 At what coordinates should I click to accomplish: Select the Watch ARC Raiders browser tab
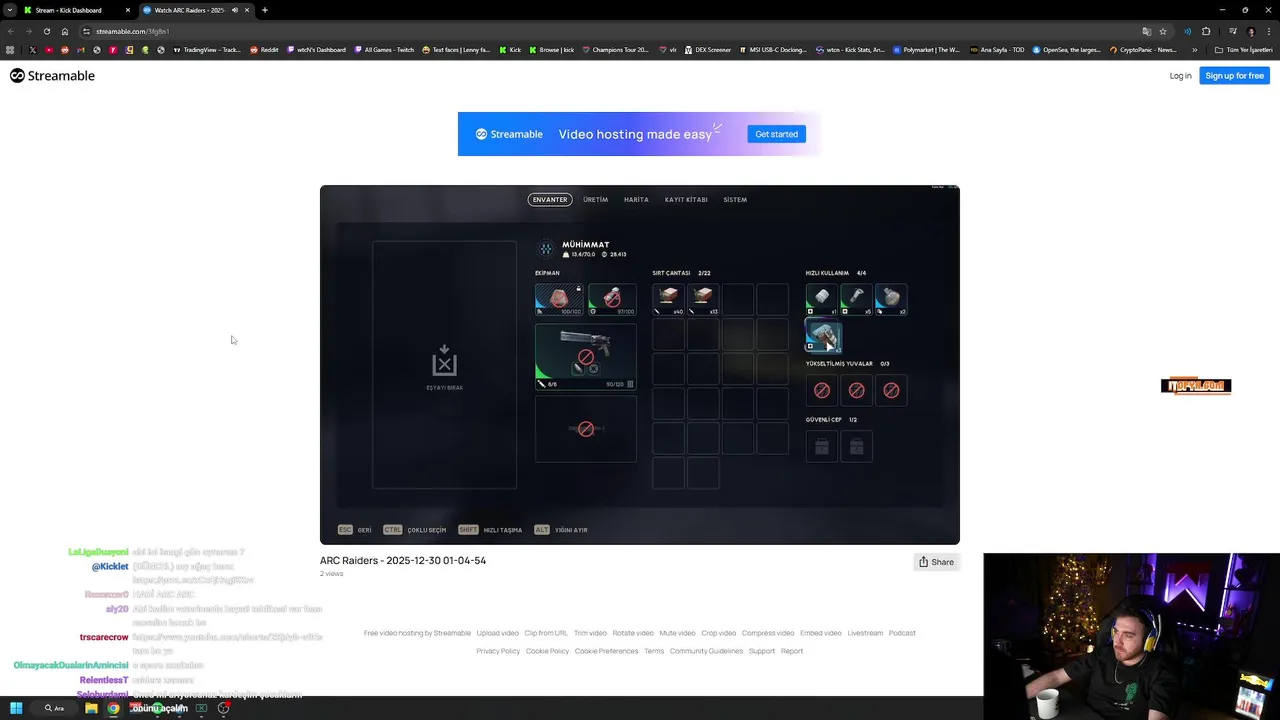195,10
